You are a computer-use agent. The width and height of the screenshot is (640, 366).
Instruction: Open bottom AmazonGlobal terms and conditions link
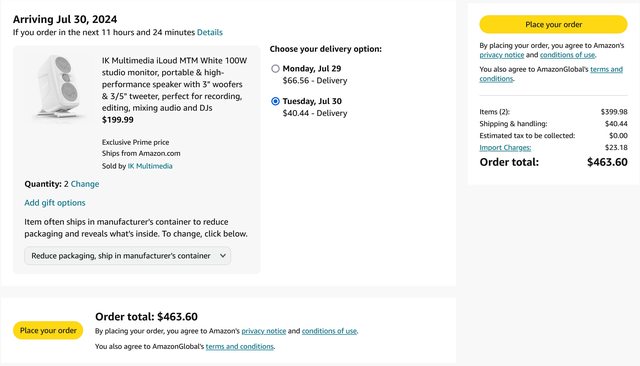240,346
